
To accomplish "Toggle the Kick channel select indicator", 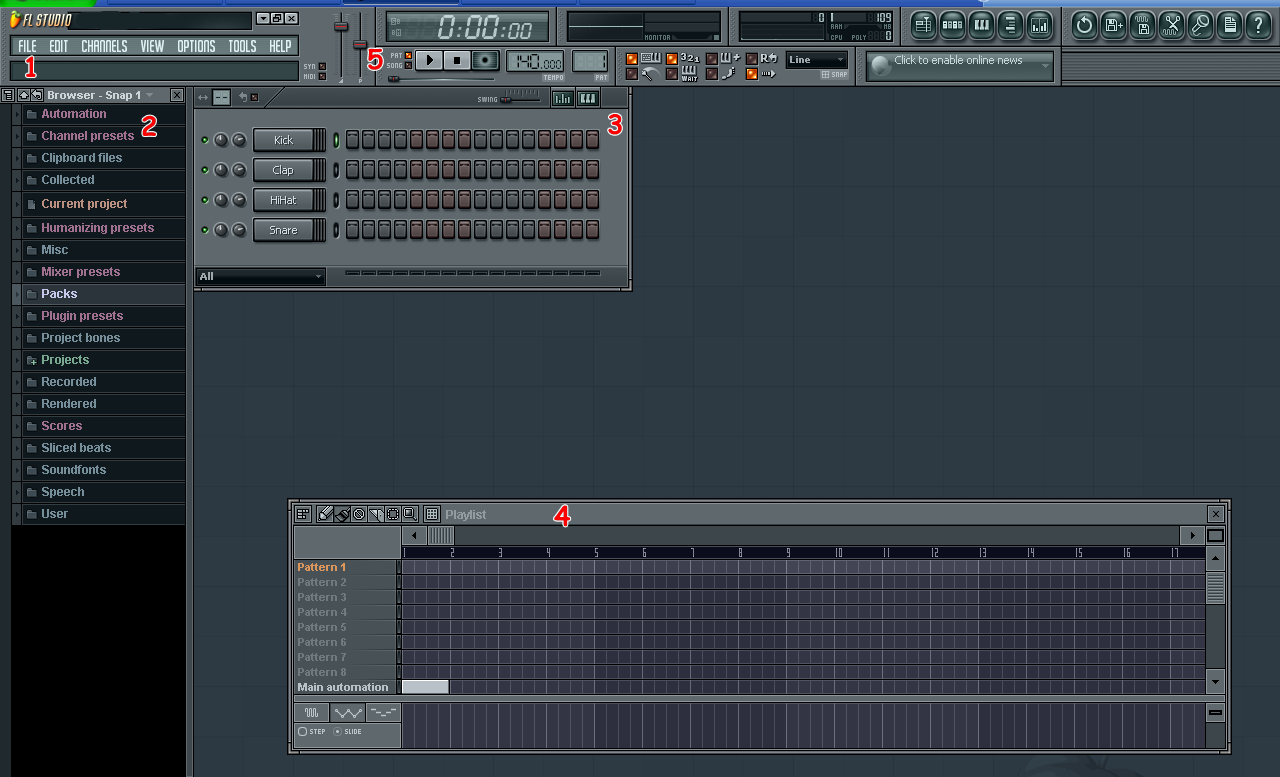I will (336, 140).
